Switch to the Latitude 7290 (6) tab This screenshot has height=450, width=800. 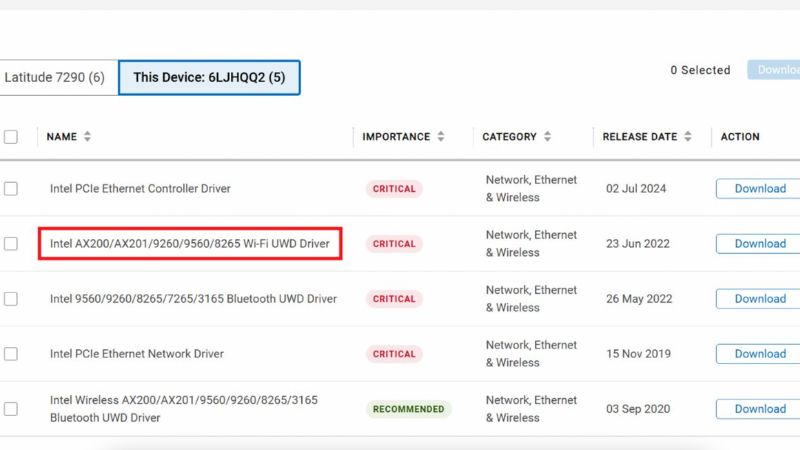point(57,78)
